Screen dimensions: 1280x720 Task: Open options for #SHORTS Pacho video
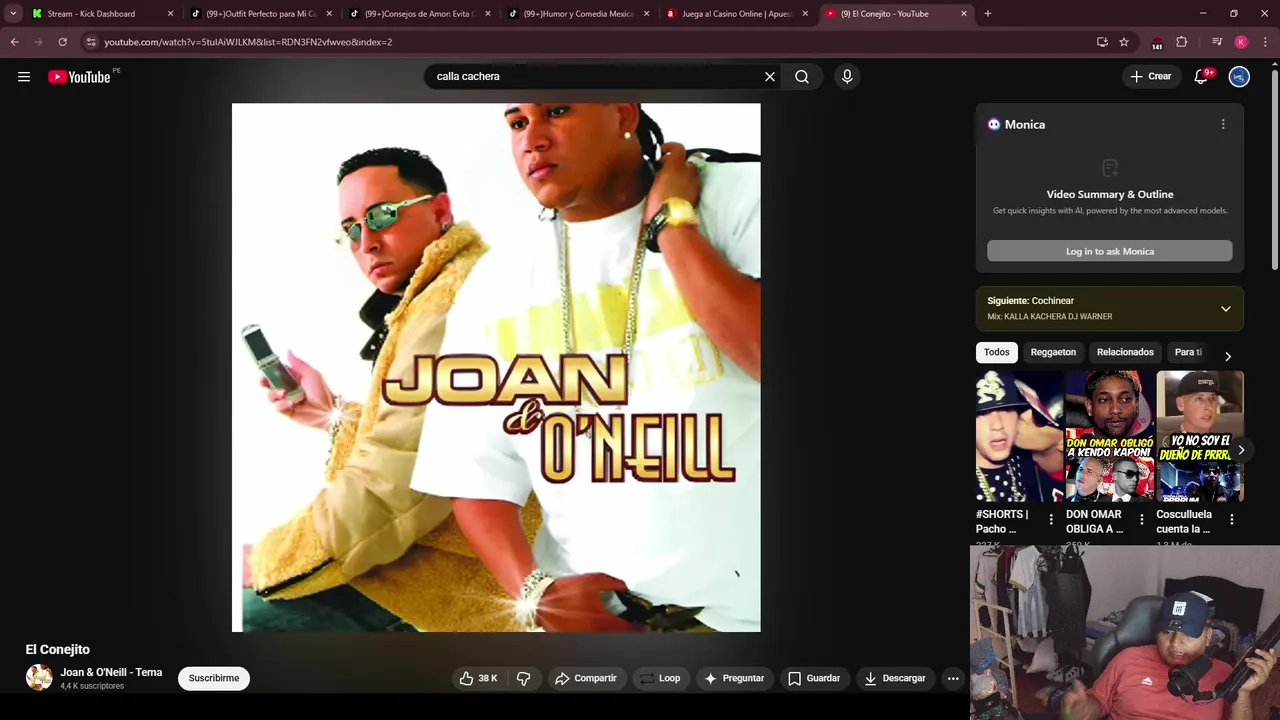pos(1051,520)
